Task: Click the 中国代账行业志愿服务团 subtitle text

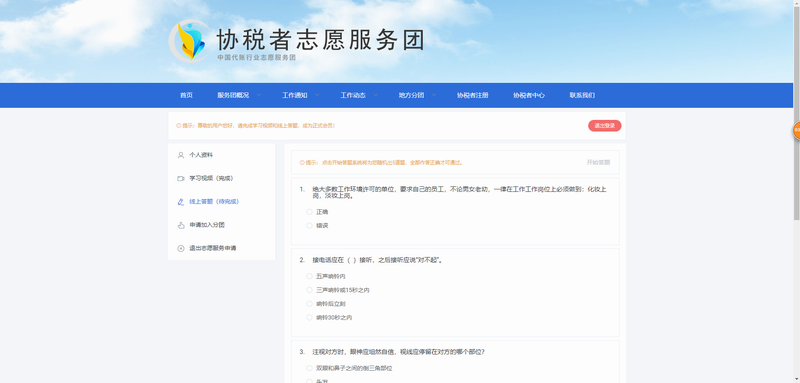Action: [257, 58]
